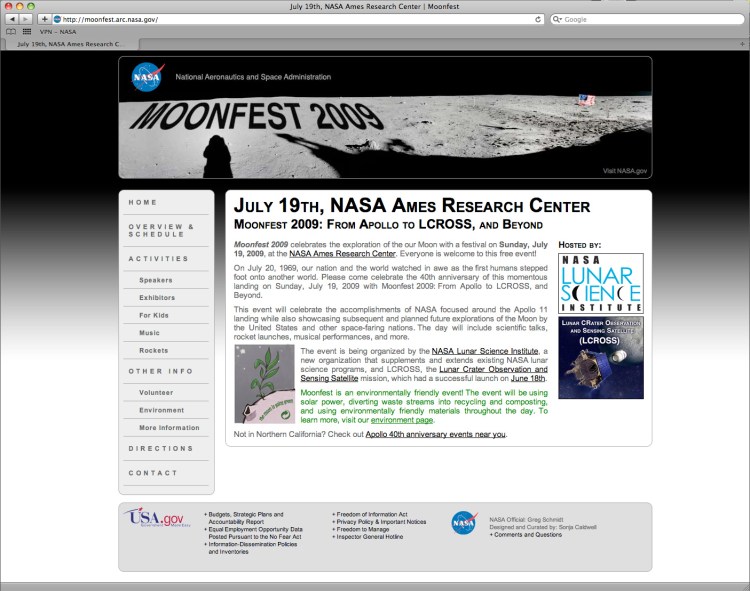750x591 pixels.
Task: Follow the NASA Lunar Science Institute text link
Action: (x=485, y=351)
